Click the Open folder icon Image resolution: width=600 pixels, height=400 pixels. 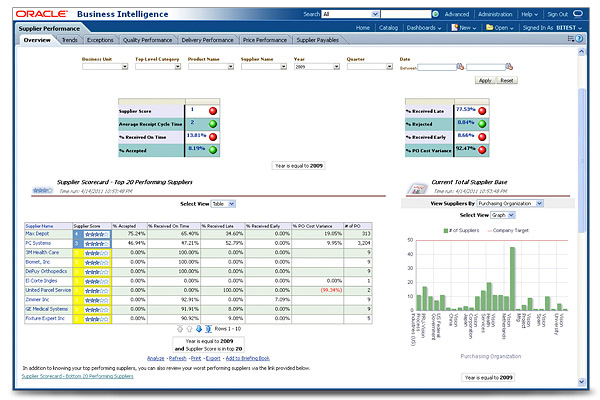tap(489, 28)
